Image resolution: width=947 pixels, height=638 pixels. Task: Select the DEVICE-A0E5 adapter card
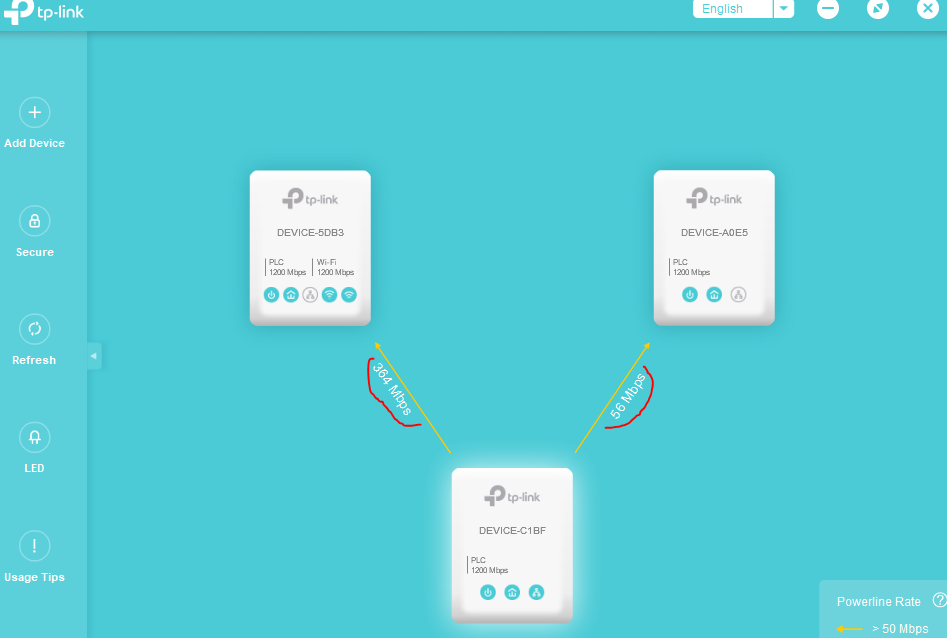coord(714,248)
